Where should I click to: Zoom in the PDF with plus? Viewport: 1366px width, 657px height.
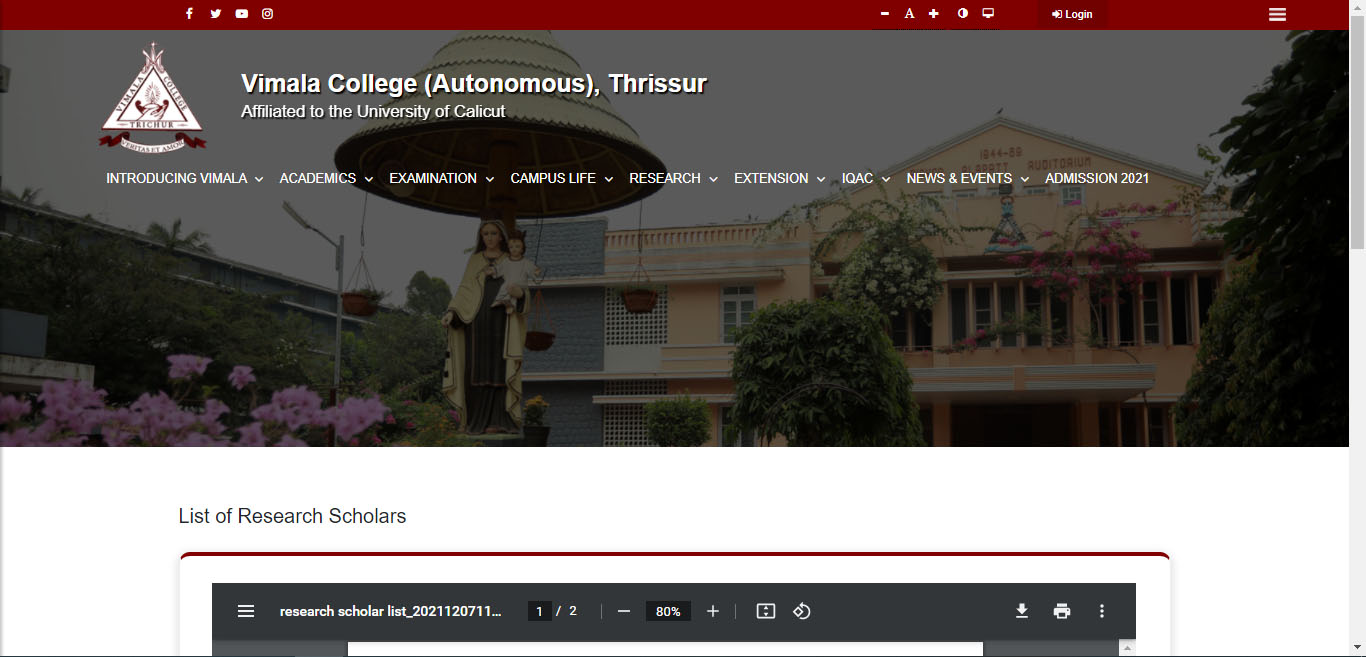[713, 611]
